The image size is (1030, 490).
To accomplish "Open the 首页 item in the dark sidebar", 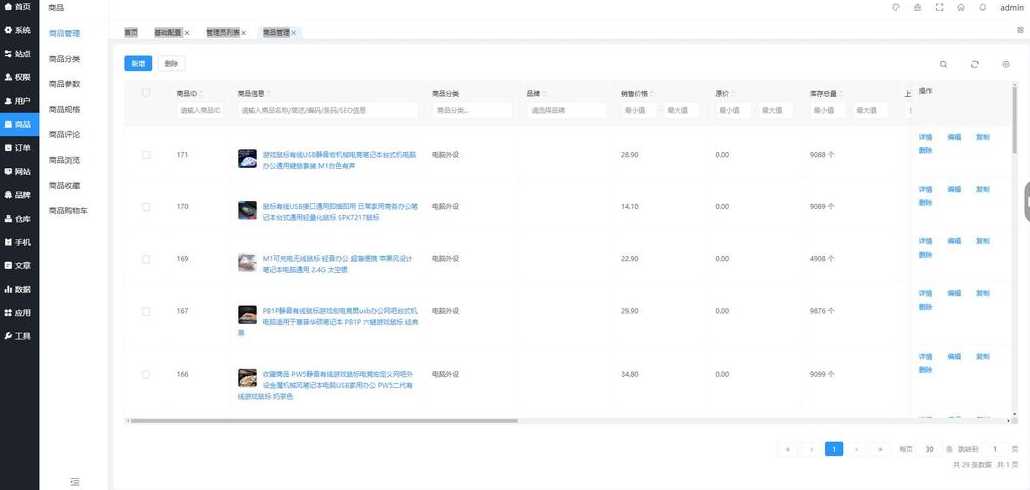I will [18, 7].
